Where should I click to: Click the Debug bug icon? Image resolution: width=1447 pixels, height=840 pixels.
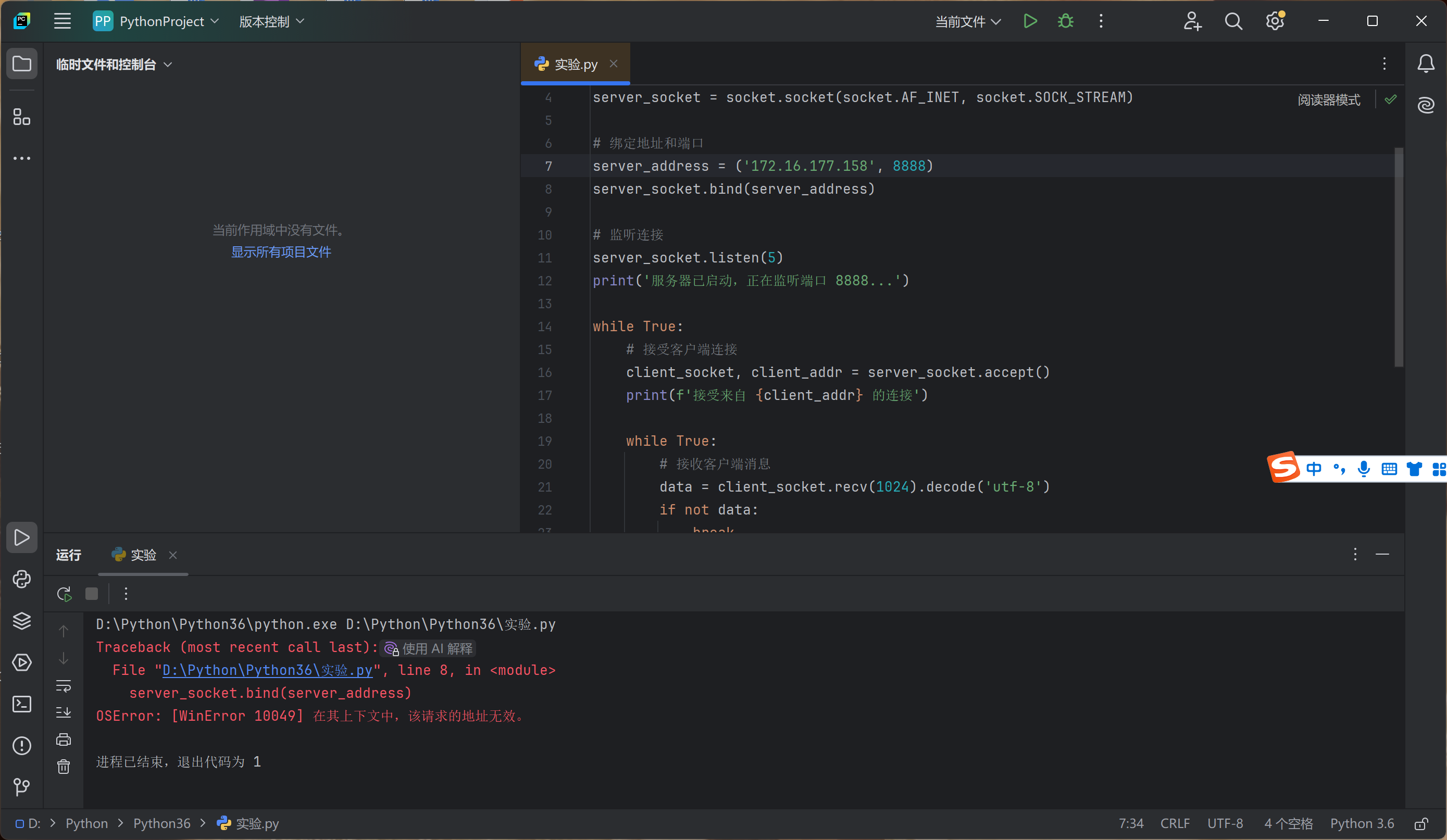[x=1066, y=21]
